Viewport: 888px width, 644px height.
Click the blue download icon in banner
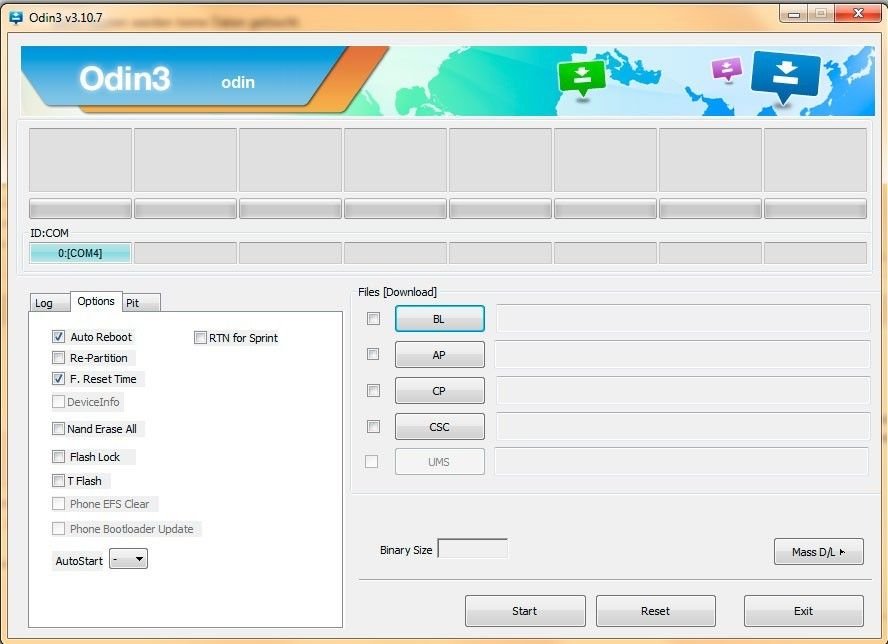(785, 76)
